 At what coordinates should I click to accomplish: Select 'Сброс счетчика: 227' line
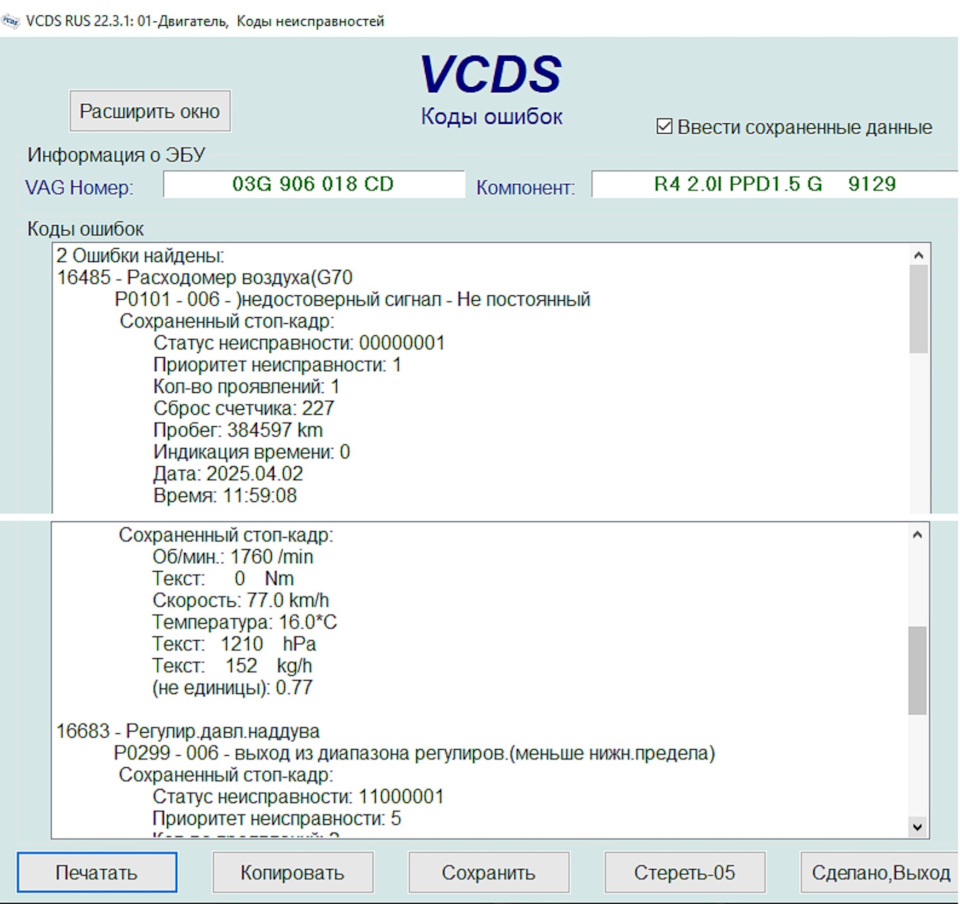click(244, 408)
